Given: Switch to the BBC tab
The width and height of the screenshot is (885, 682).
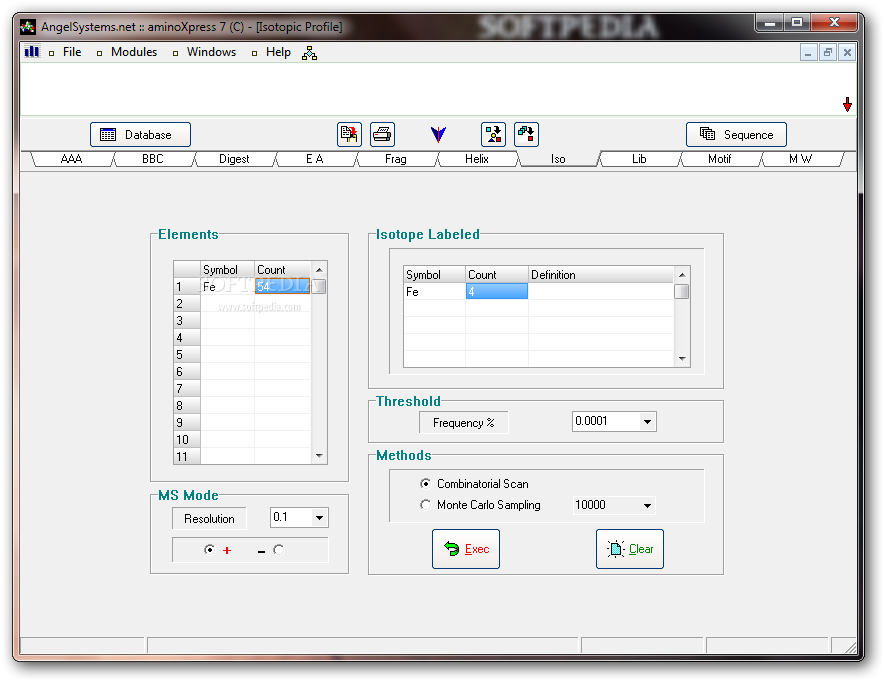Looking at the screenshot, I should tap(153, 159).
